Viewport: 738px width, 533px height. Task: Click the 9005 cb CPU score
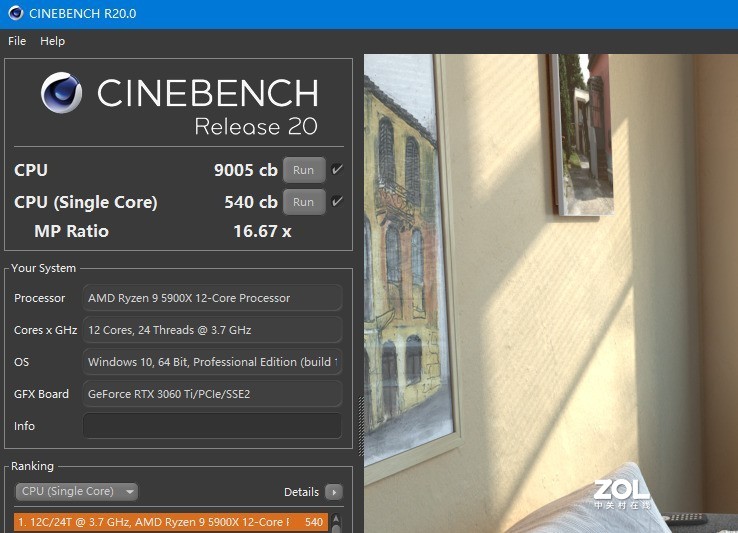(246, 170)
